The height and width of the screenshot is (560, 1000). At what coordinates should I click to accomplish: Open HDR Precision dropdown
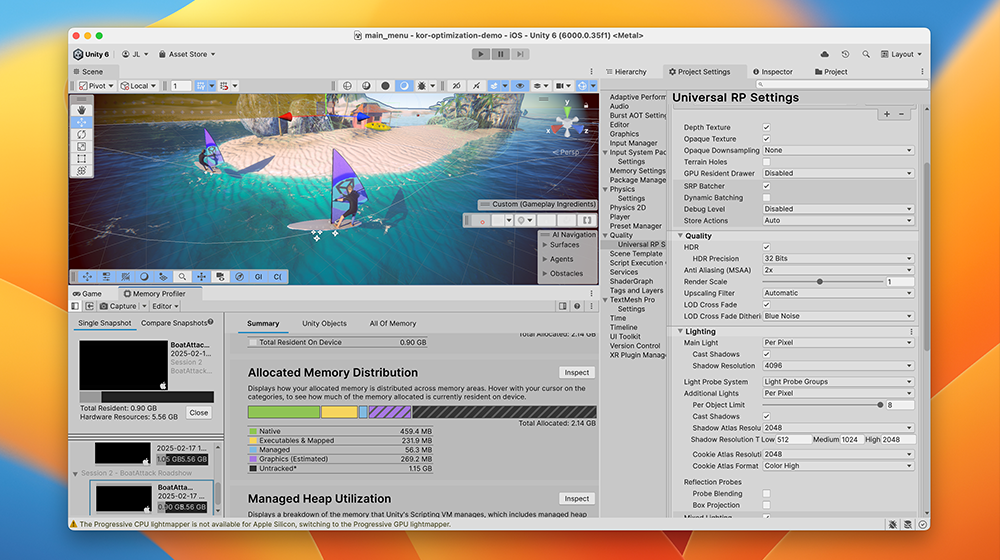coord(838,259)
